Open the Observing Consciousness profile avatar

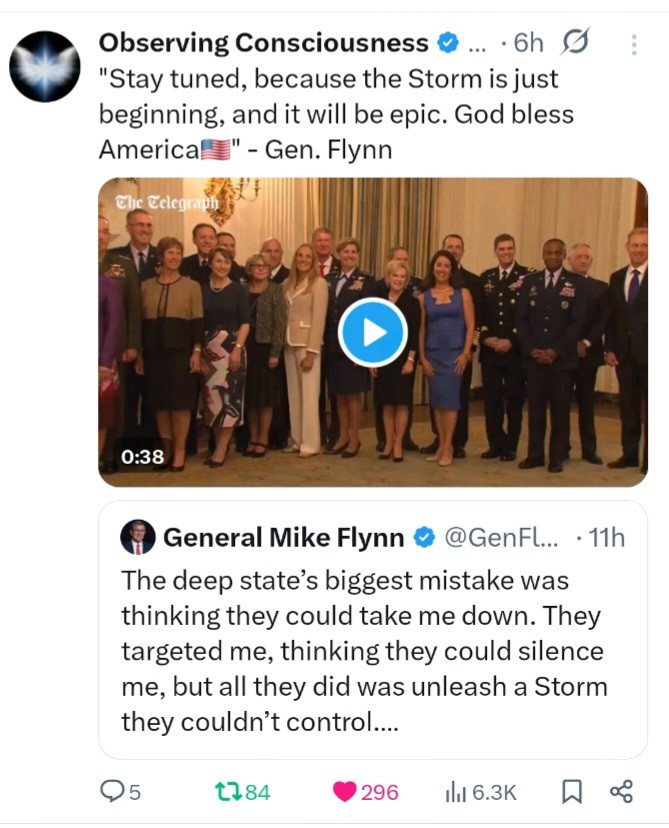[44, 66]
